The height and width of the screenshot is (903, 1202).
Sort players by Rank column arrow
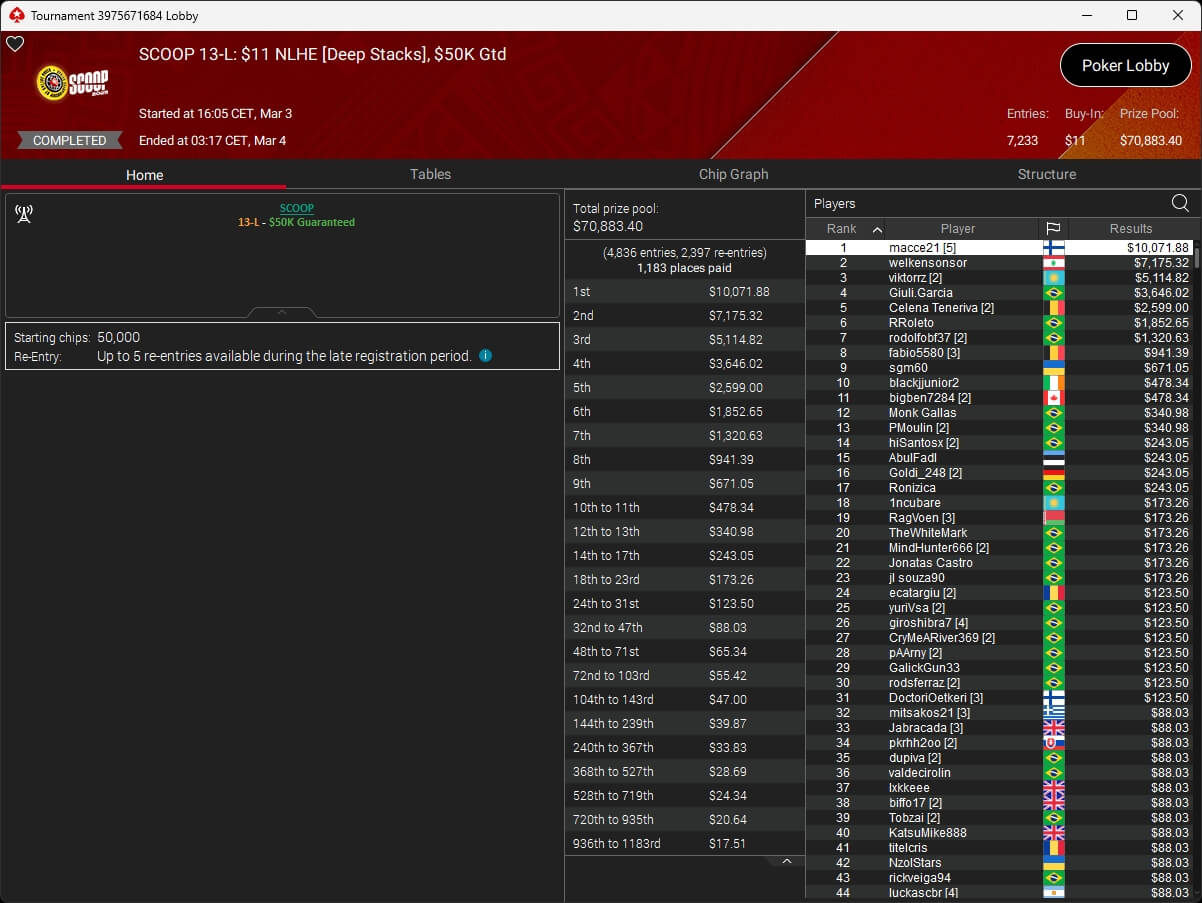877,229
